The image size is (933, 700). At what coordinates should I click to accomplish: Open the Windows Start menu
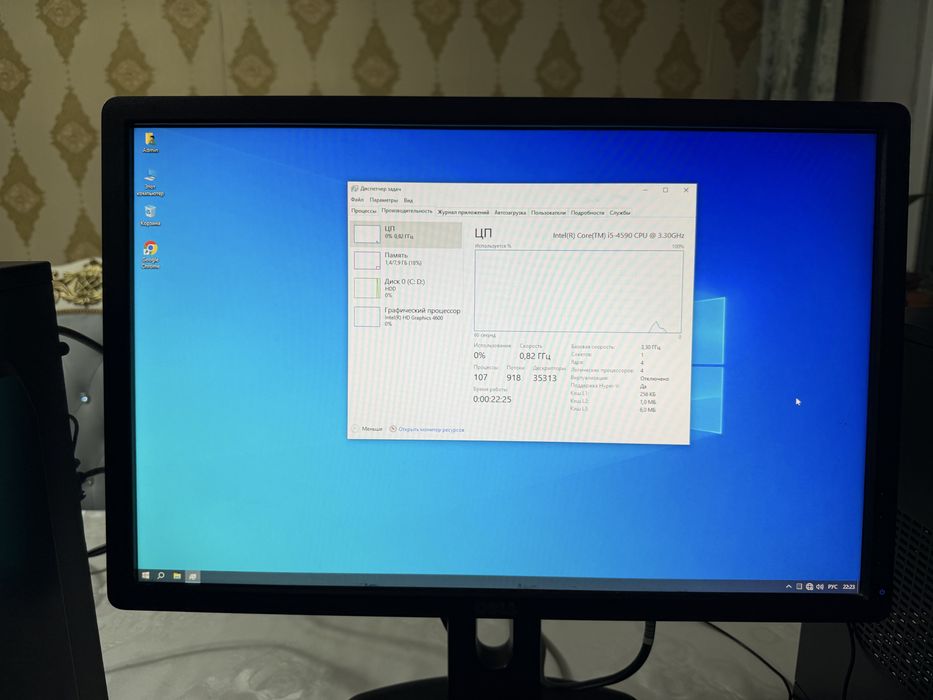pos(145,576)
